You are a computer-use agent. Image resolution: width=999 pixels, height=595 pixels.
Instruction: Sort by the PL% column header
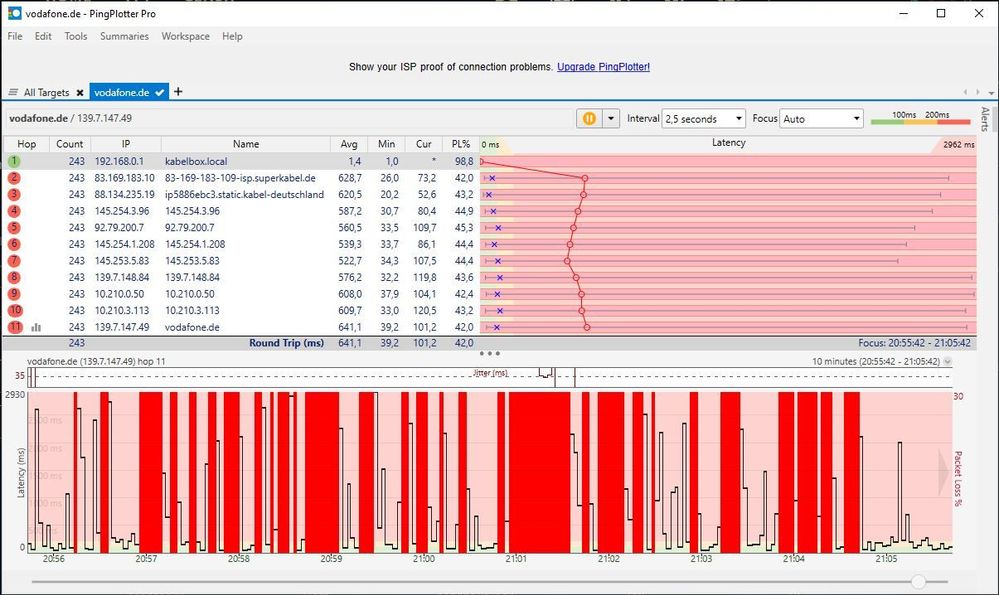click(460, 144)
